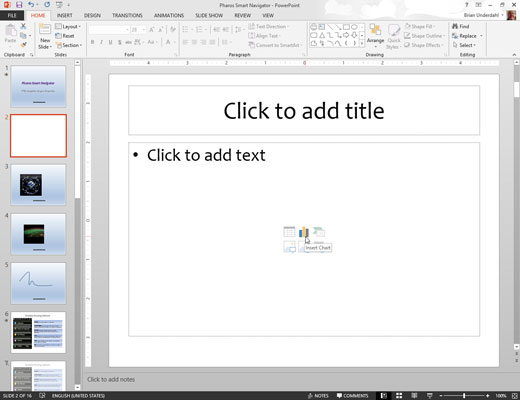The height and width of the screenshot is (400, 520).
Task: Switch to Slide Sorter view in status bar
Action: pyautogui.click(x=399, y=396)
